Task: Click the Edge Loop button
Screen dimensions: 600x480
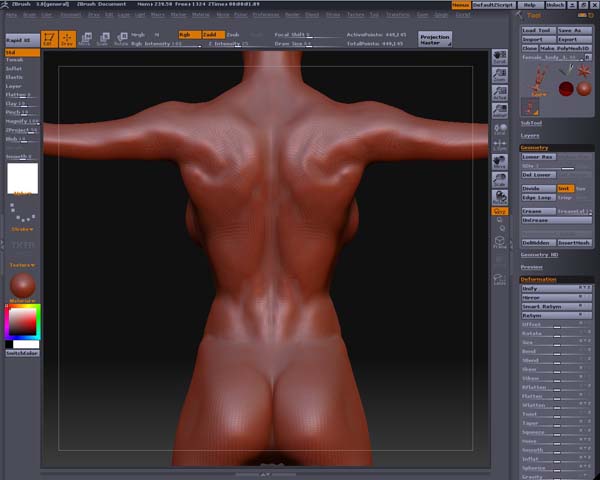Action: (539, 198)
